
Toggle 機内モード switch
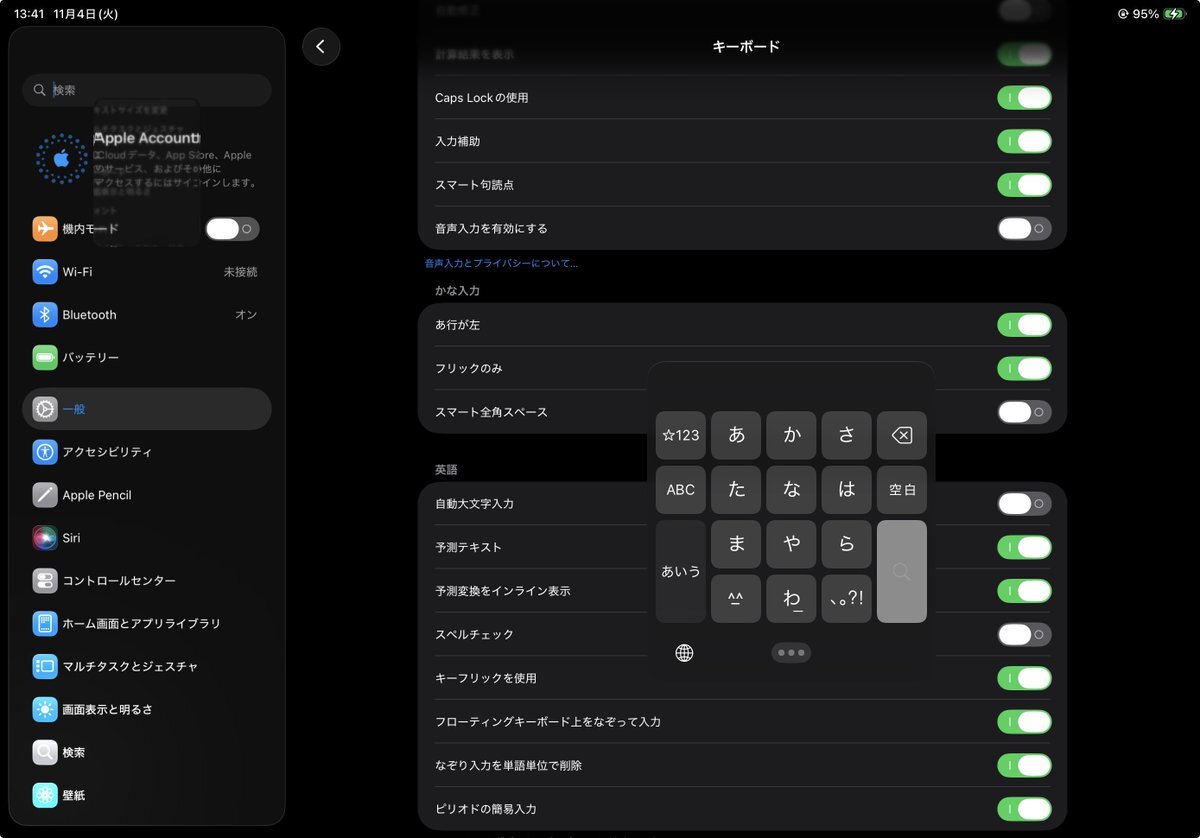(x=232, y=229)
